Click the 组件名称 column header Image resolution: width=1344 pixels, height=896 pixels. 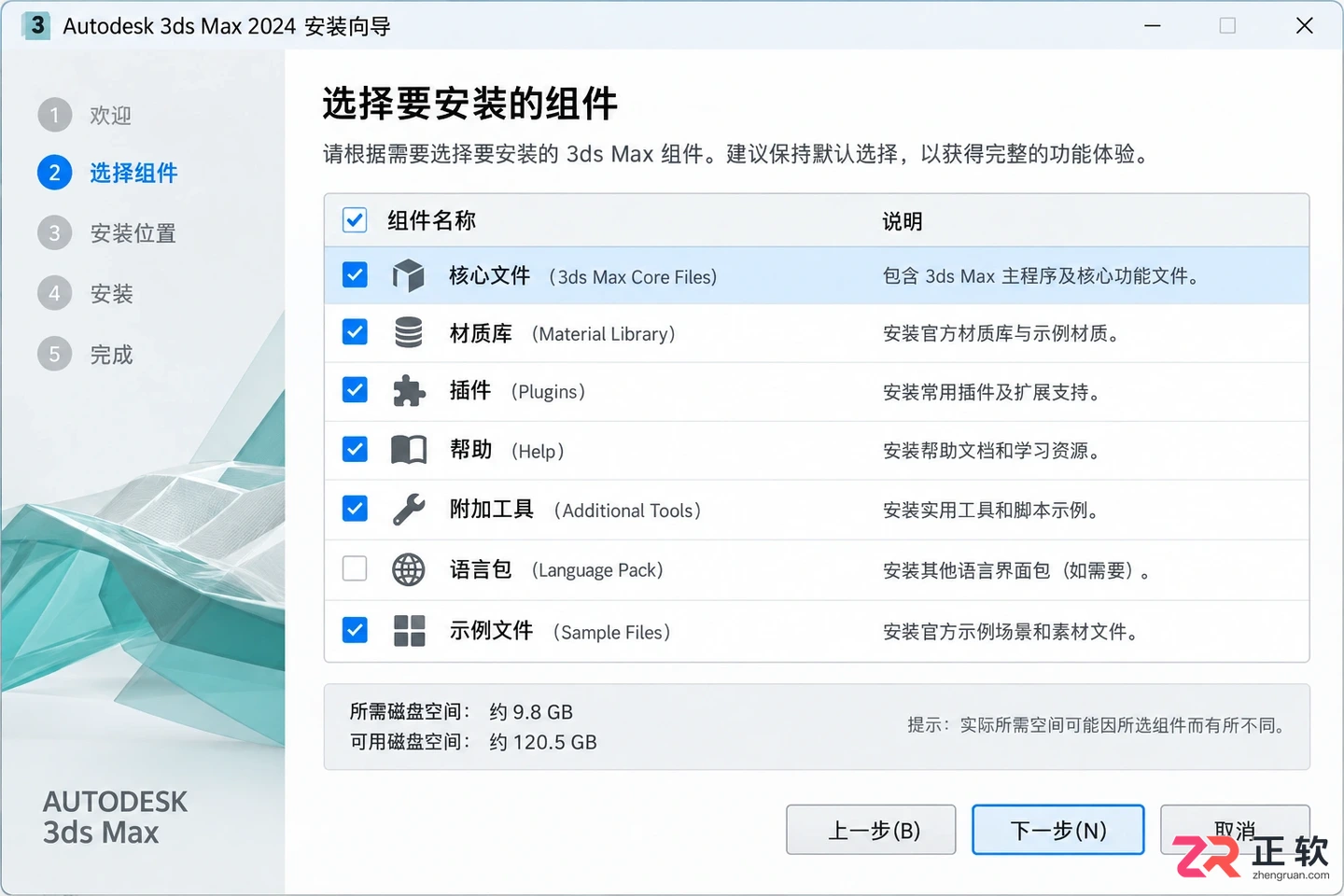(431, 220)
